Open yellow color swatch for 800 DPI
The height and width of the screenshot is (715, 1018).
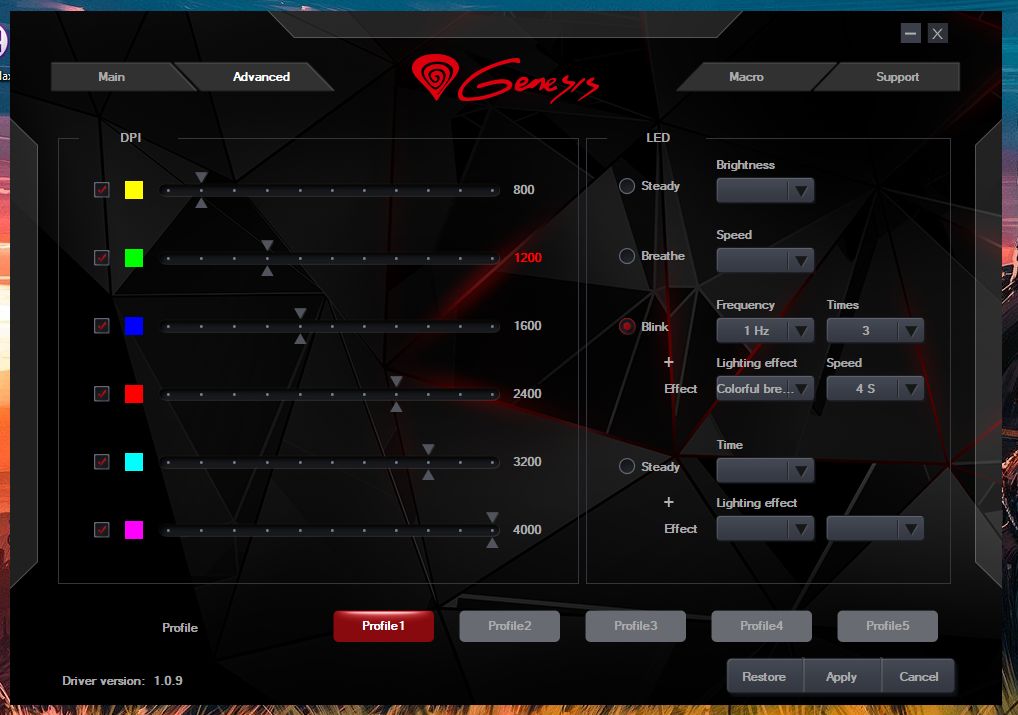[134, 190]
